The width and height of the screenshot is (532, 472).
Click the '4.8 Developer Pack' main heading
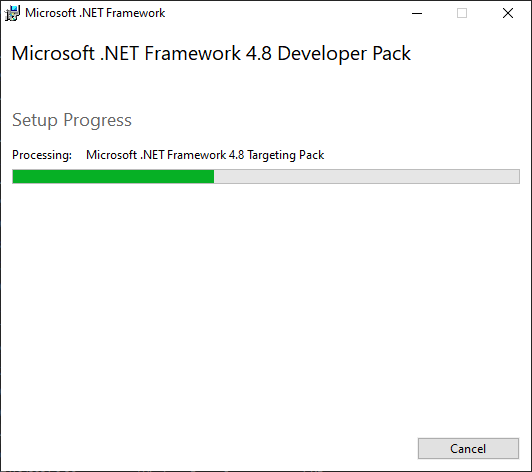pos(328,54)
